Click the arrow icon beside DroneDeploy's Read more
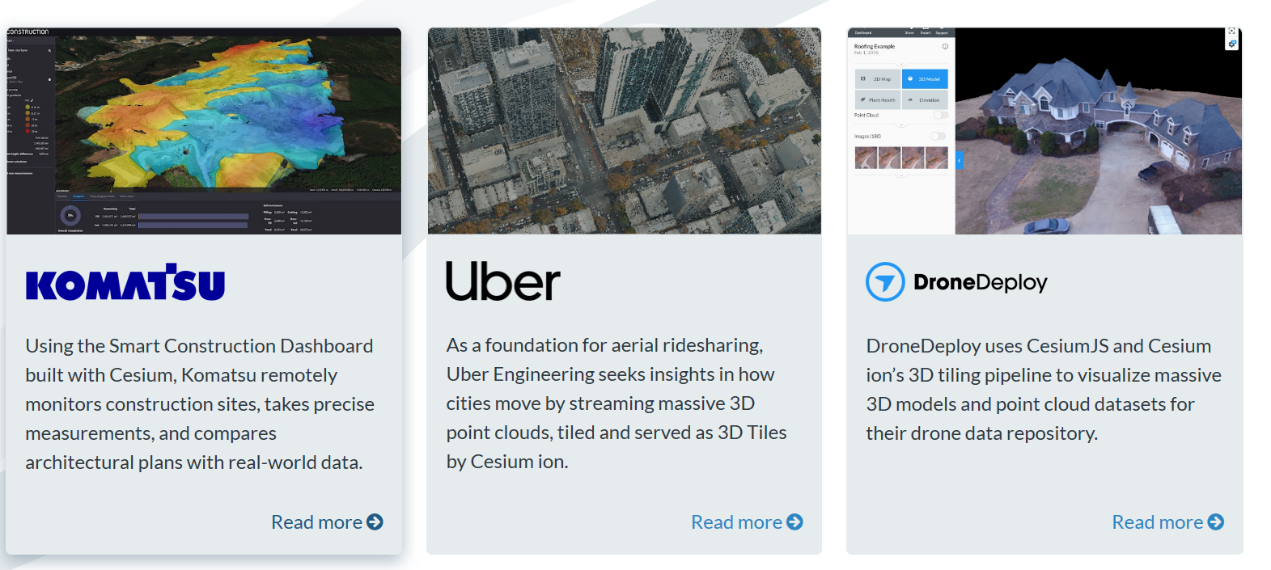Image resolution: width=1271 pixels, height=570 pixels. click(x=1216, y=522)
